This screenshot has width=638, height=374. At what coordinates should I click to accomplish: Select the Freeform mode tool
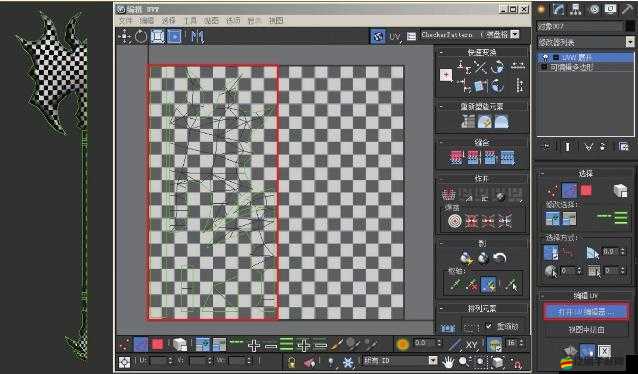tap(174, 37)
